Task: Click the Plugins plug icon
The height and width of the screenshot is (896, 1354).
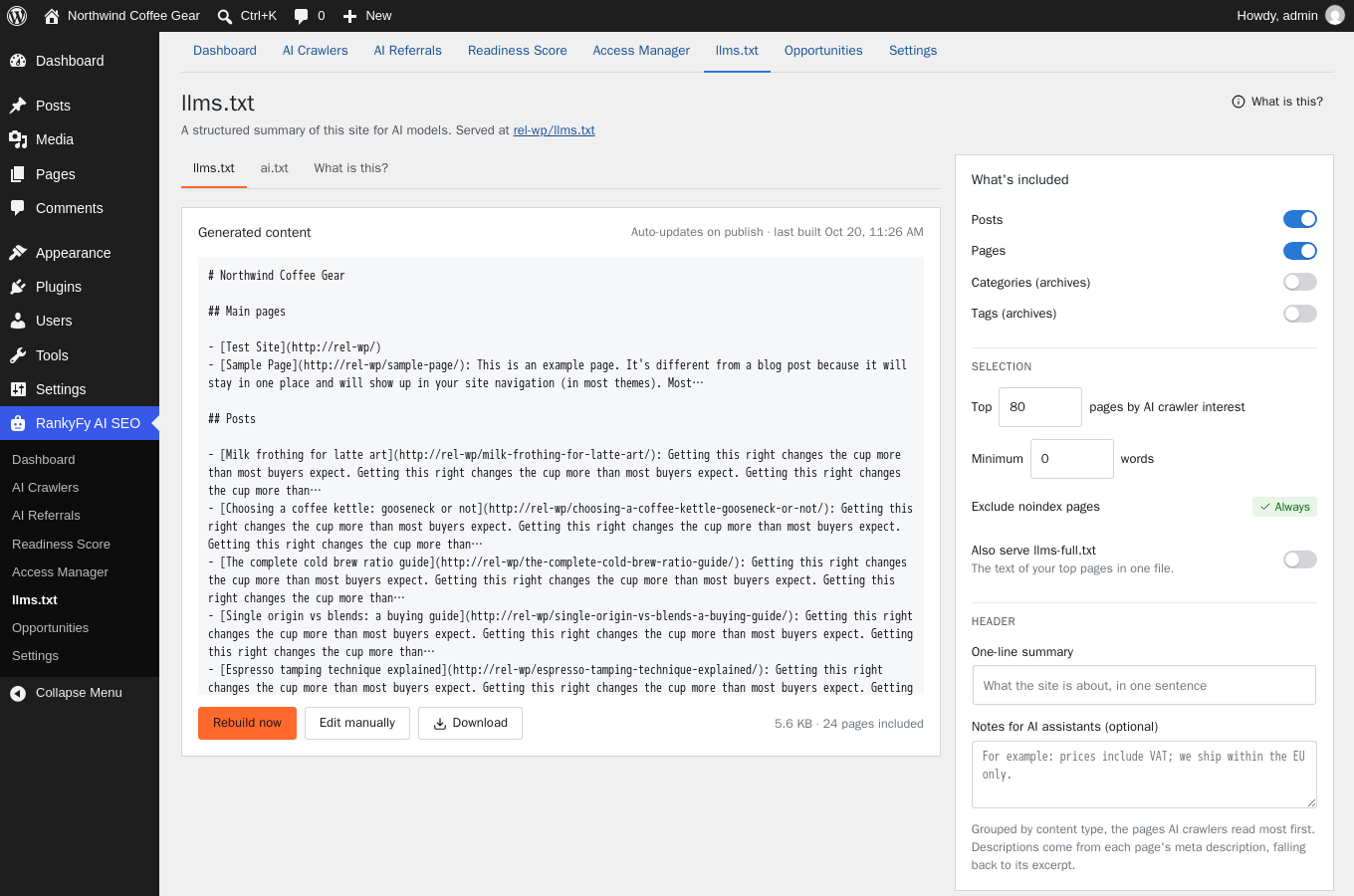Action: 18,287
